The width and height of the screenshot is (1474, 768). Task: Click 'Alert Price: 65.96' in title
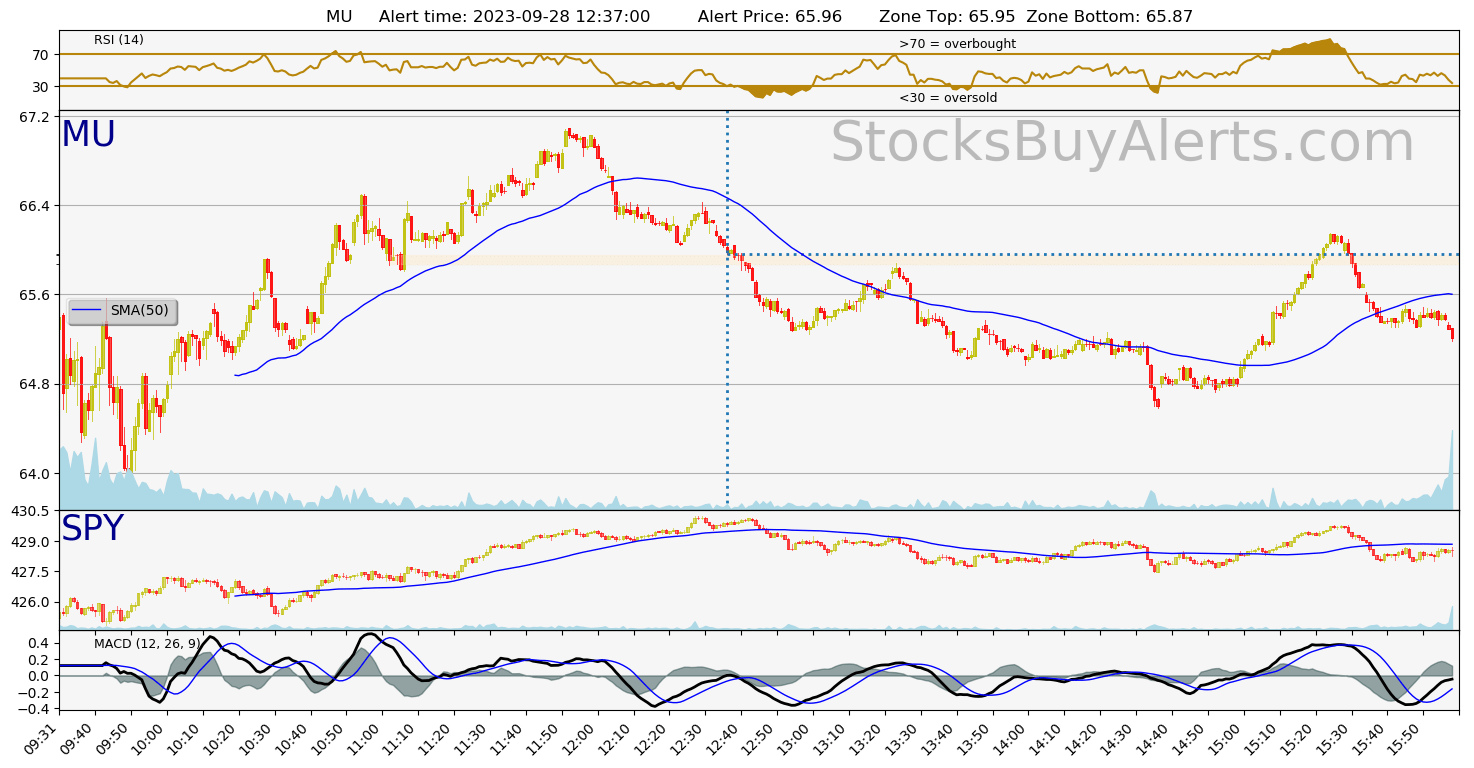coord(770,17)
